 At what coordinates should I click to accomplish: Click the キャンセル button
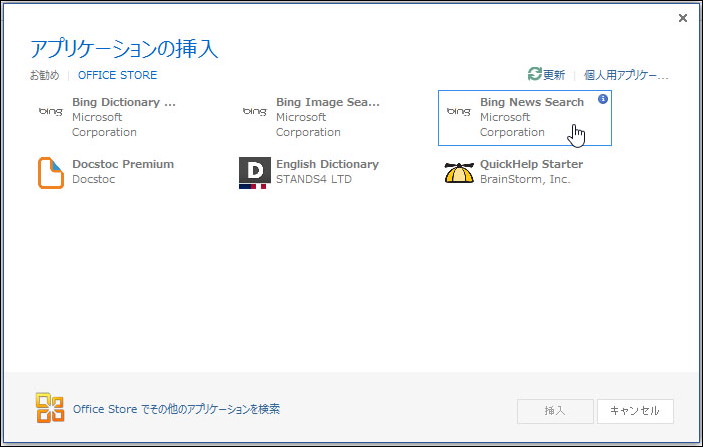pyautogui.click(x=635, y=411)
